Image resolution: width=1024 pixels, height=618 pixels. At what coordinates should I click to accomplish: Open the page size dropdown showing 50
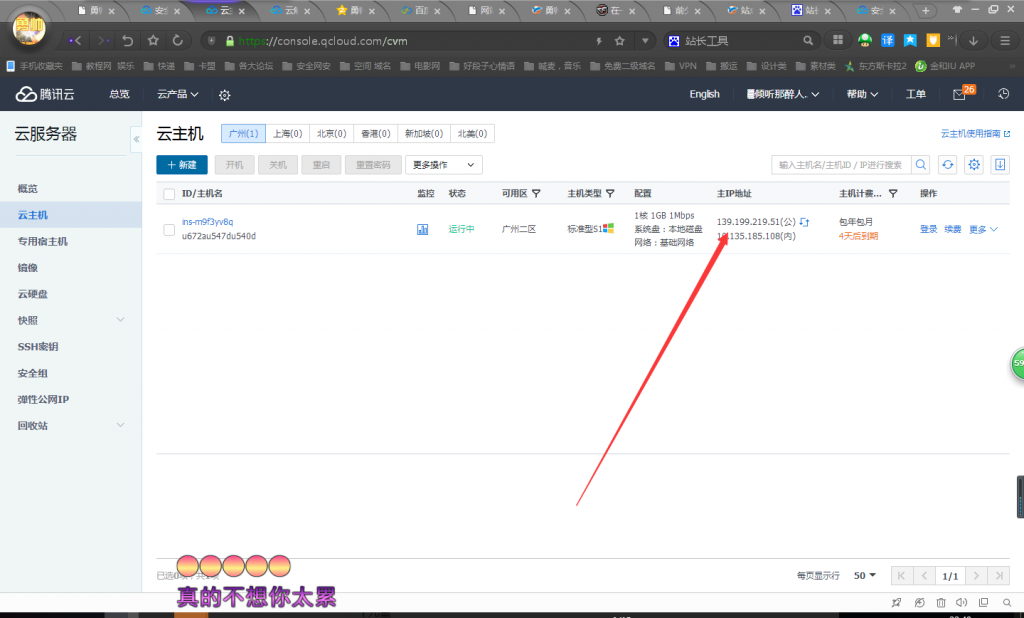tap(864, 576)
